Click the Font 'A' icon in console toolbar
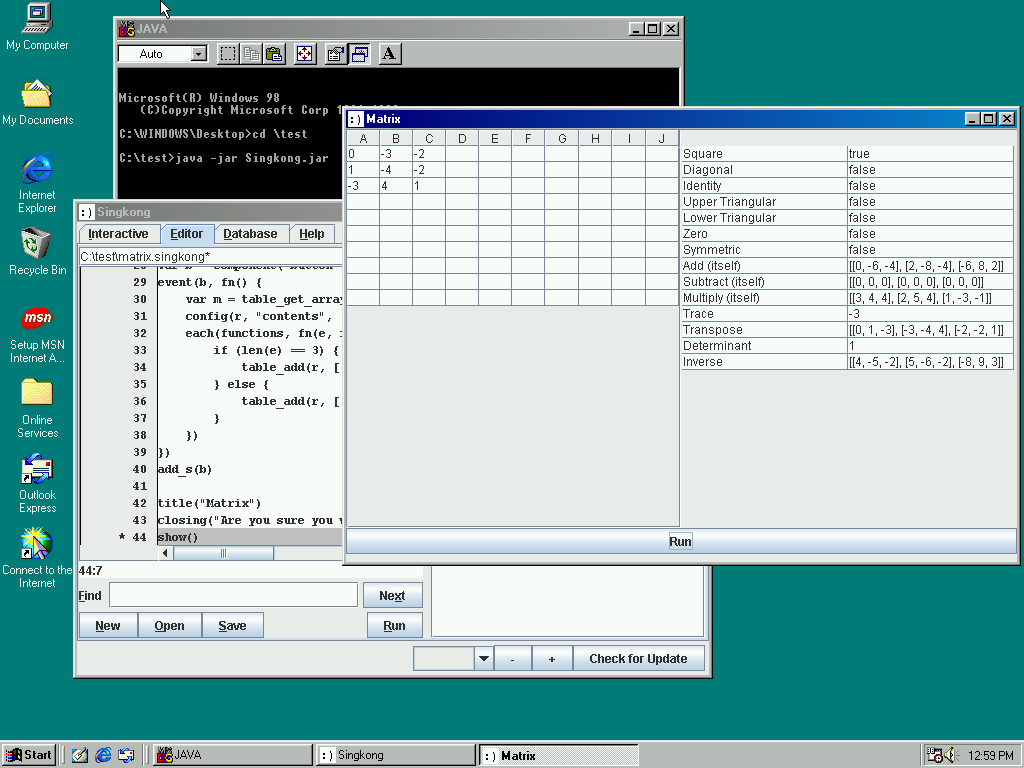Image resolution: width=1024 pixels, height=768 pixels. (390, 54)
